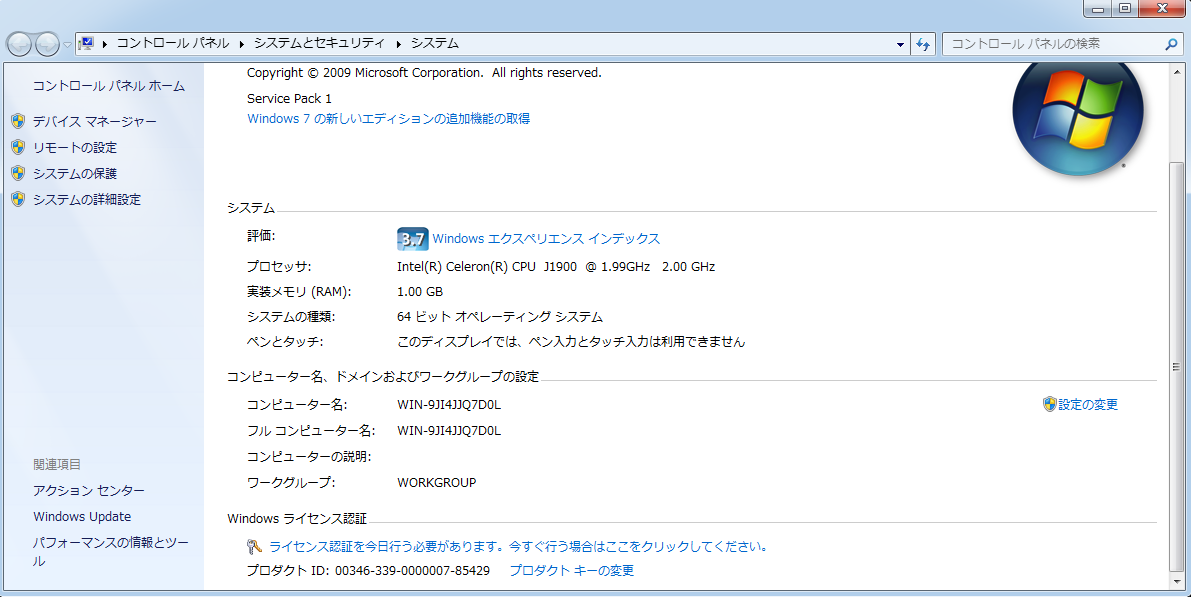Click the 3.7 experience index score badge
Image resolution: width=1191 pixels, height=597 pixels.
(412, 238)
